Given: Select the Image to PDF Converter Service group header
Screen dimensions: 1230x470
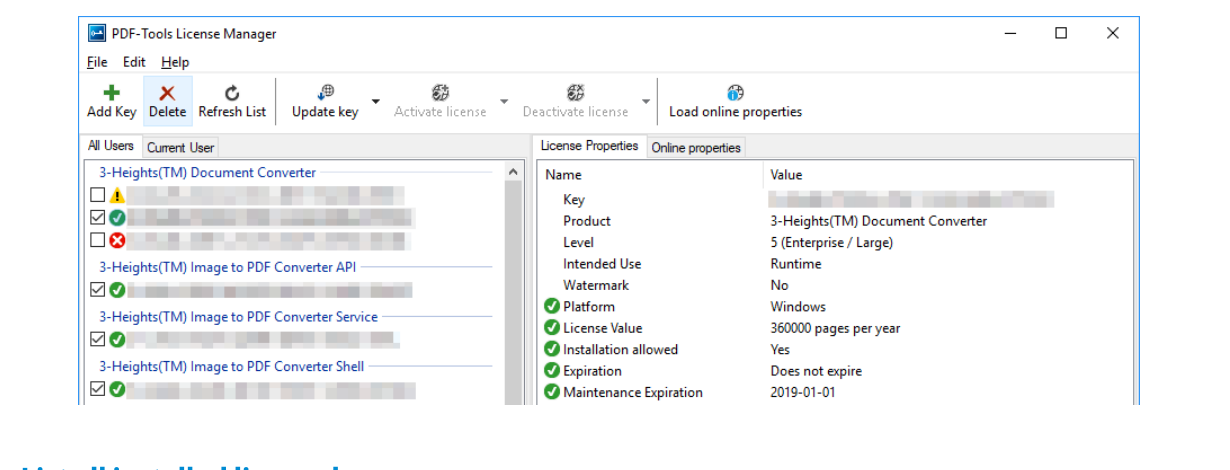Looking at the screenshot, I should click(238, 317).
